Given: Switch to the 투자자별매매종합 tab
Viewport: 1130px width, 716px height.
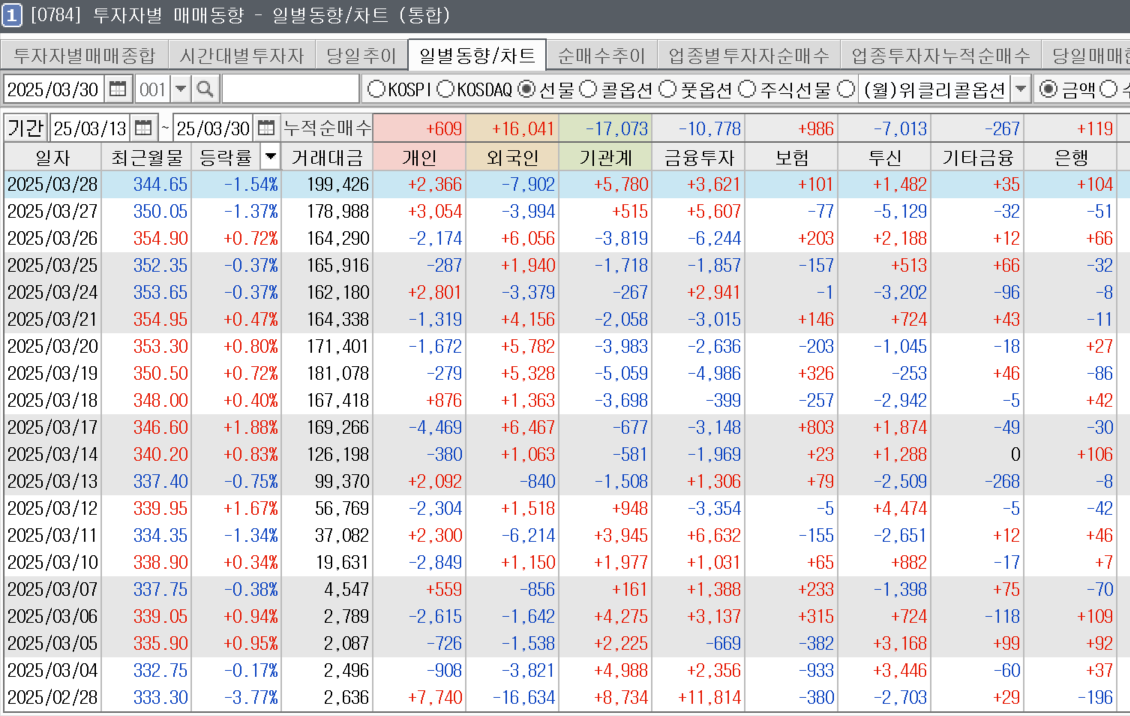Looking at the screenshot, I should (x=84, y=55).
